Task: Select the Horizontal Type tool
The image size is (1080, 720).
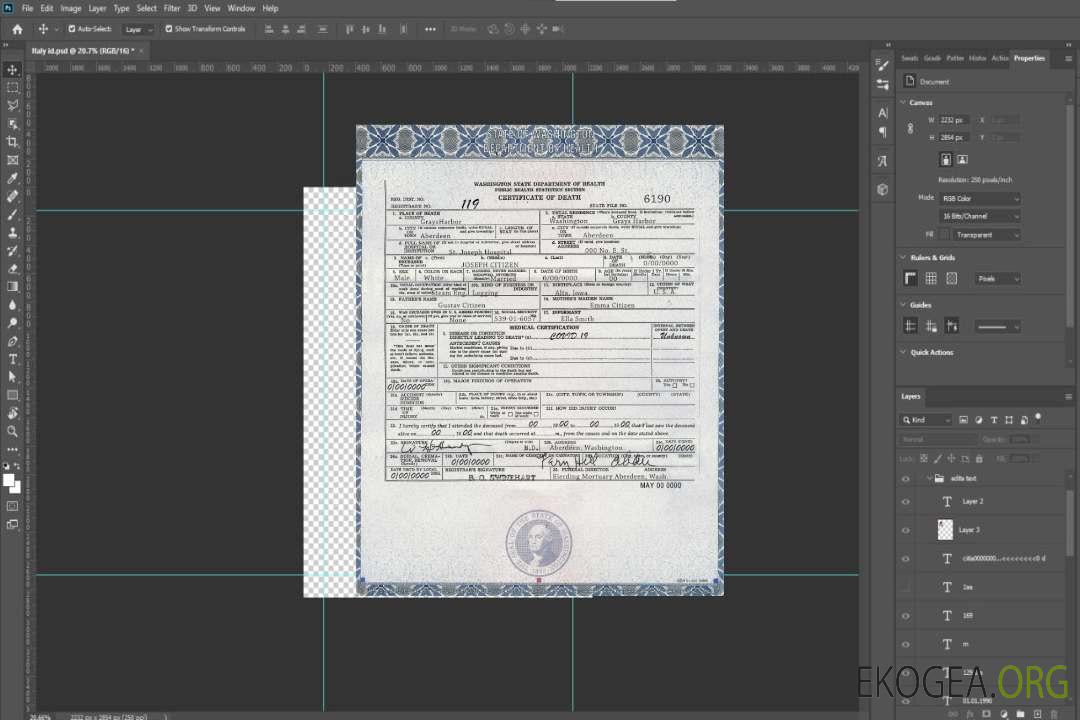Action: point(12,359)
